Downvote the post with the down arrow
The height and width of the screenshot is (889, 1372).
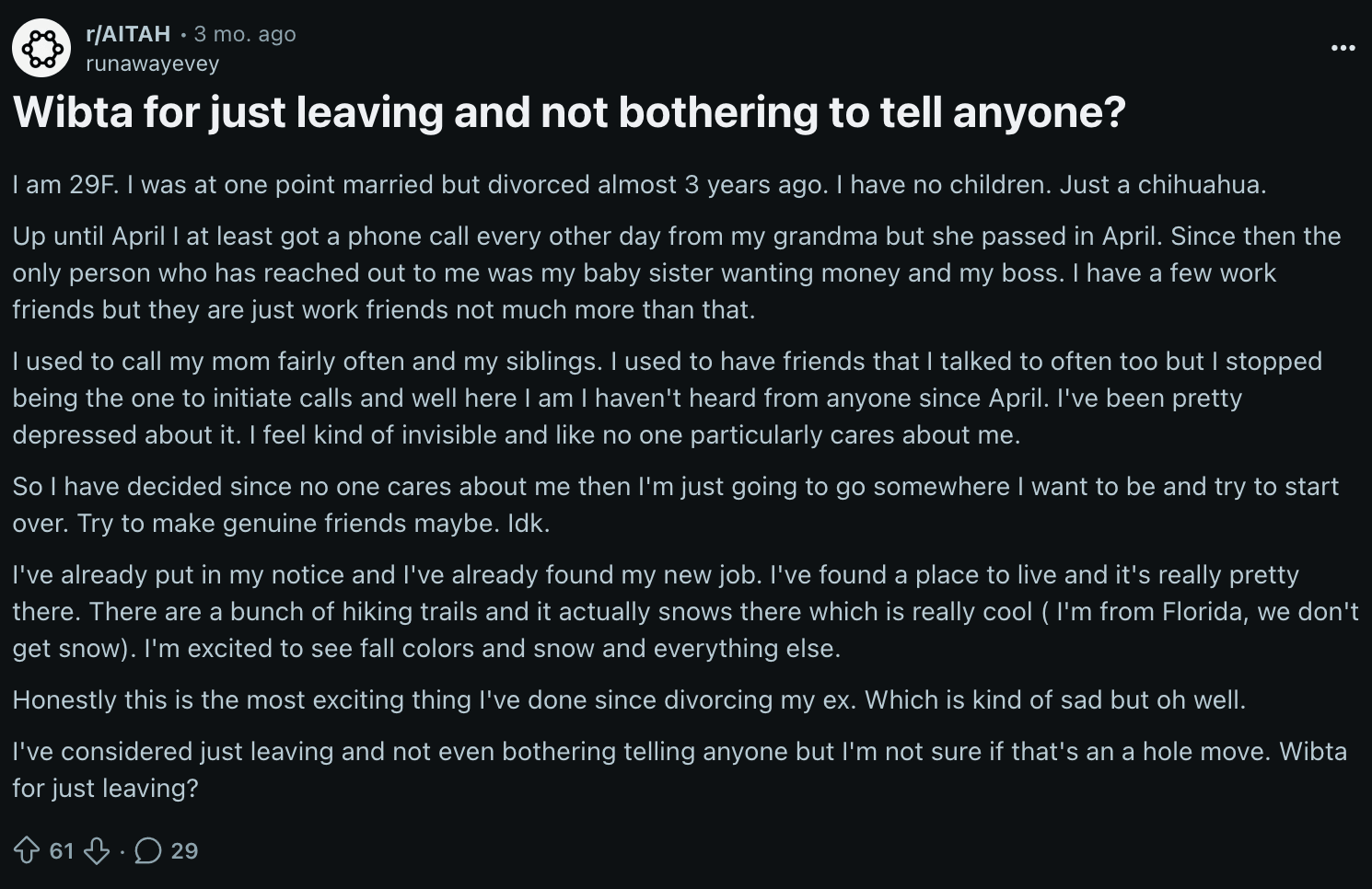point(97,850)
